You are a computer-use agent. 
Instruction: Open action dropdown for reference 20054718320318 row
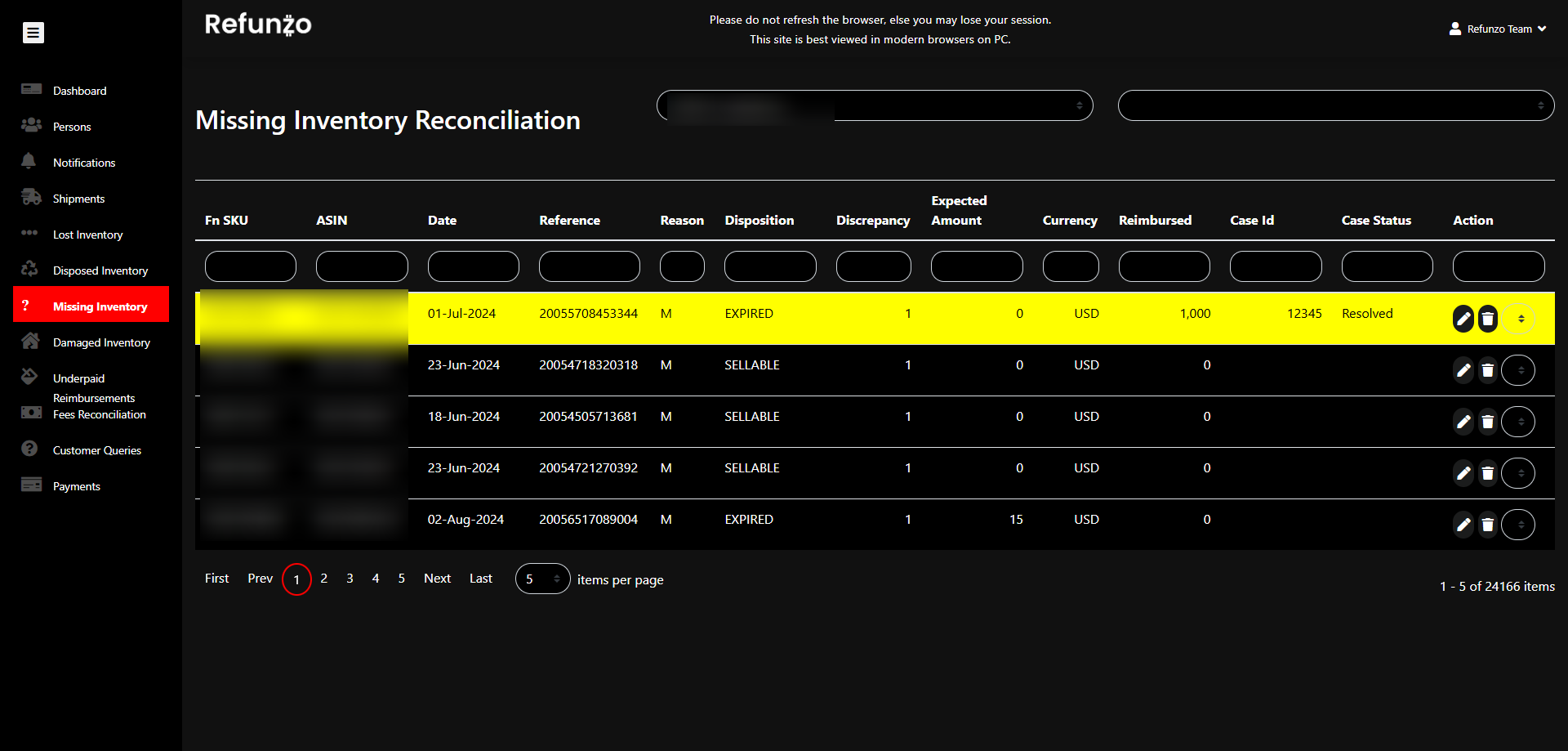point(1519,370)
